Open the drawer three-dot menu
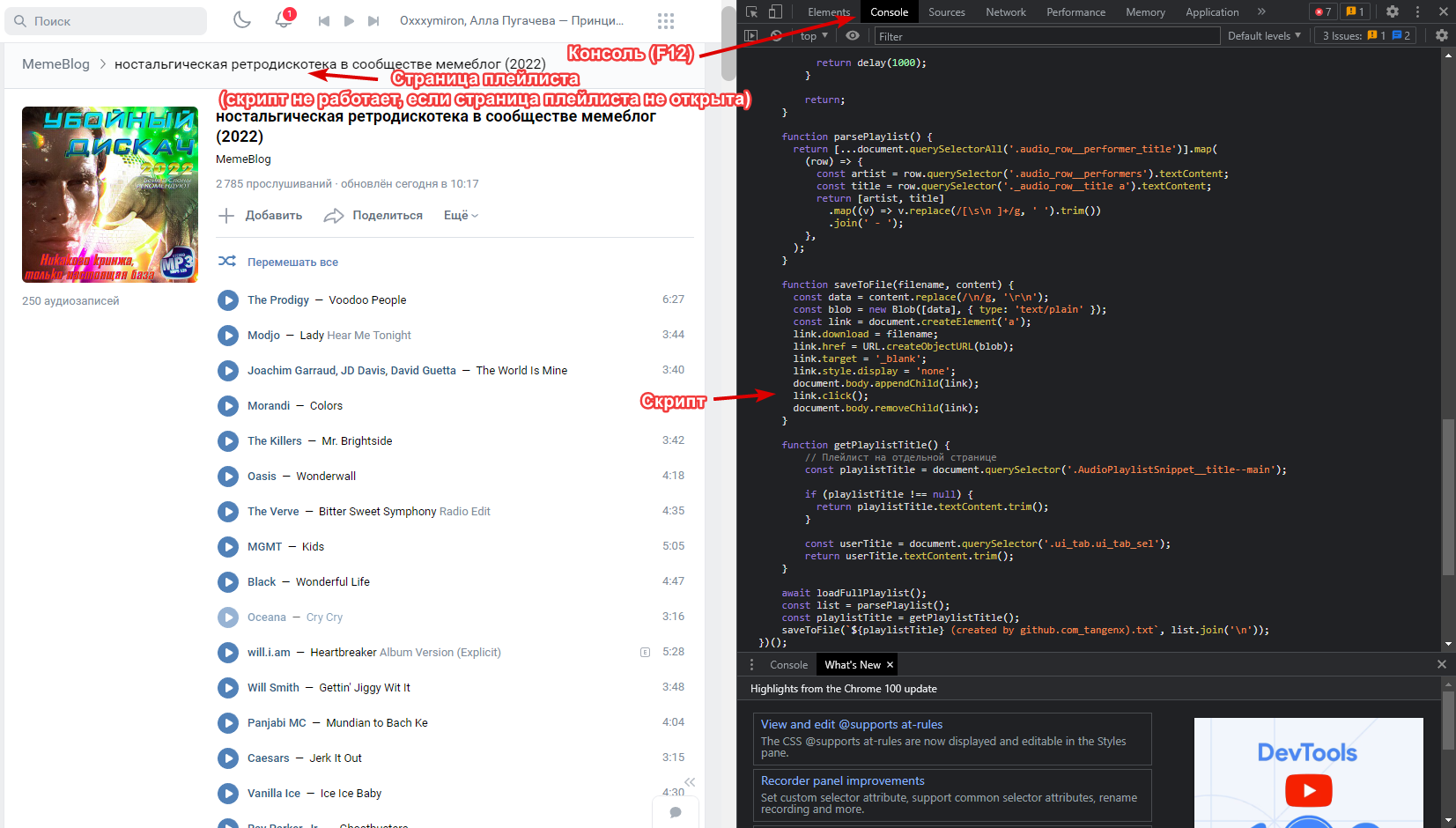This screenshot has height=828, width=1456. point(751,665)
